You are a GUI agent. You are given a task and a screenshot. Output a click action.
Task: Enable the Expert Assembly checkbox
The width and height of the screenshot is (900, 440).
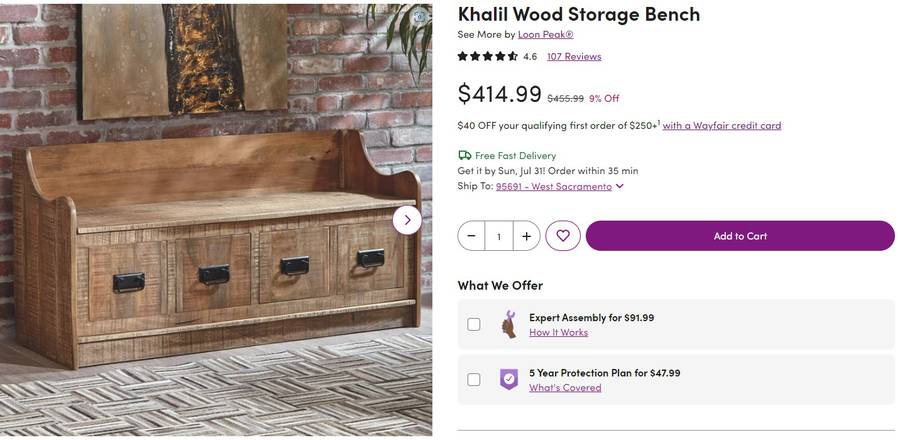pos(474,325)
